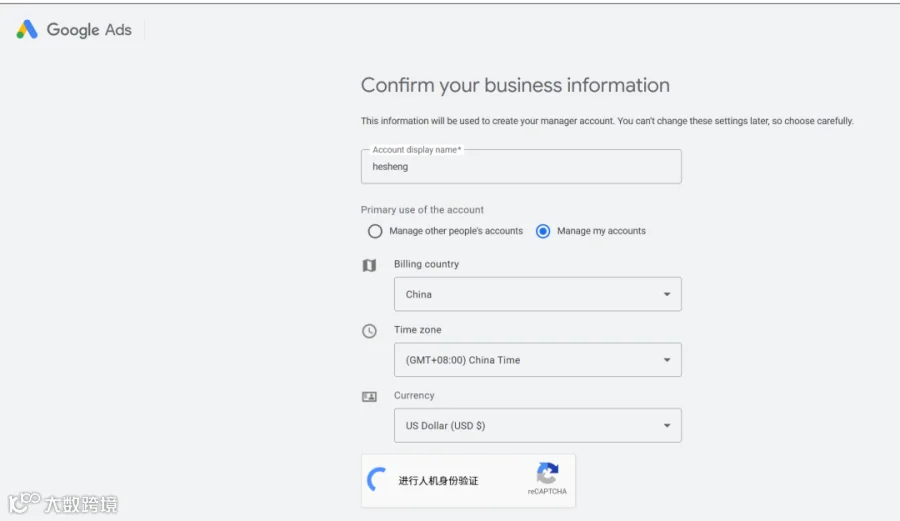Open the Currency dropdown showing US Dollar
Screen dimensions: 900x521
click(x=538, y=425)
